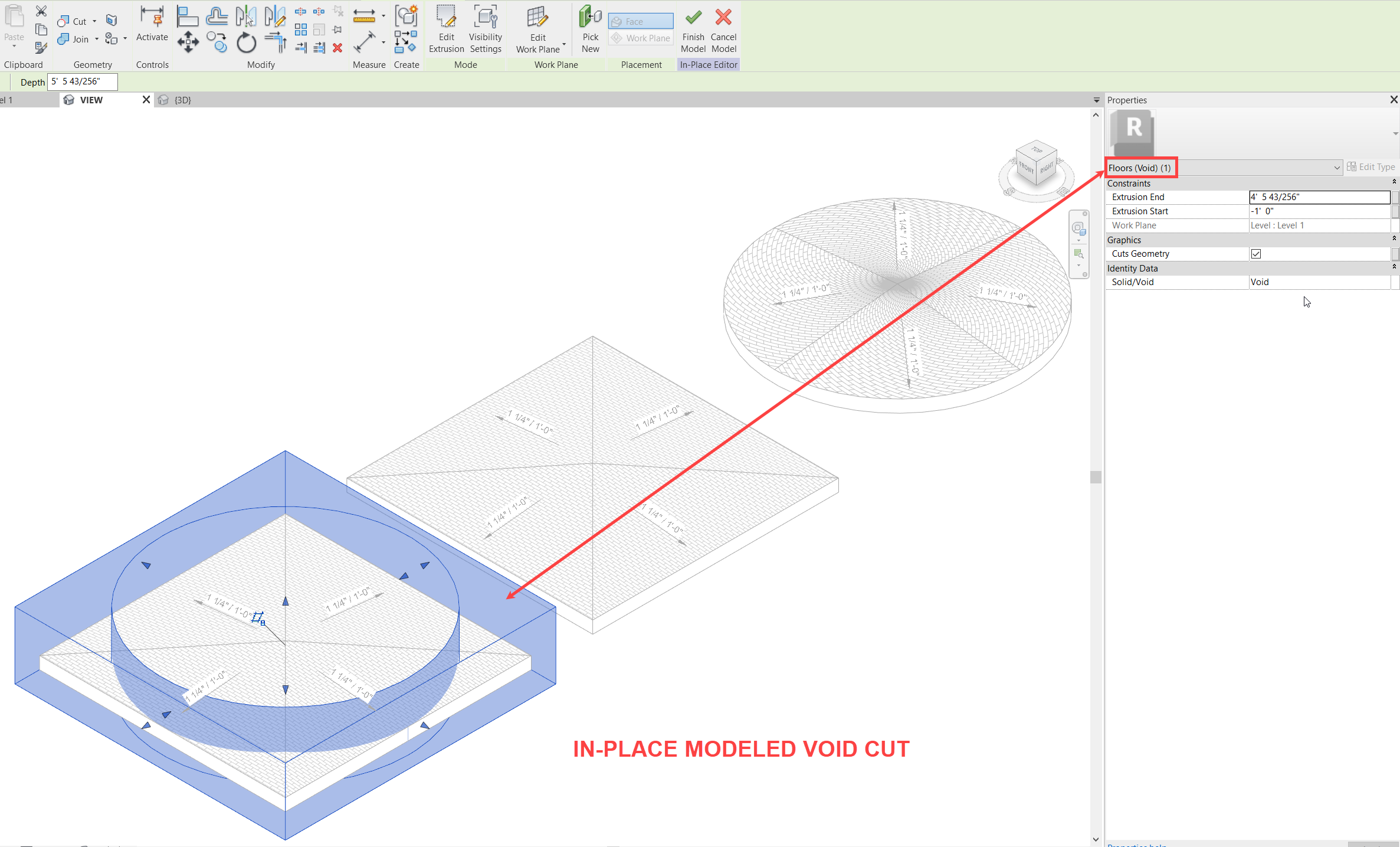Activate the Mirror tool
Image resolution: width=1400 pixels, height=847 pixels.
pyautogui.click(x=247, y=16)
